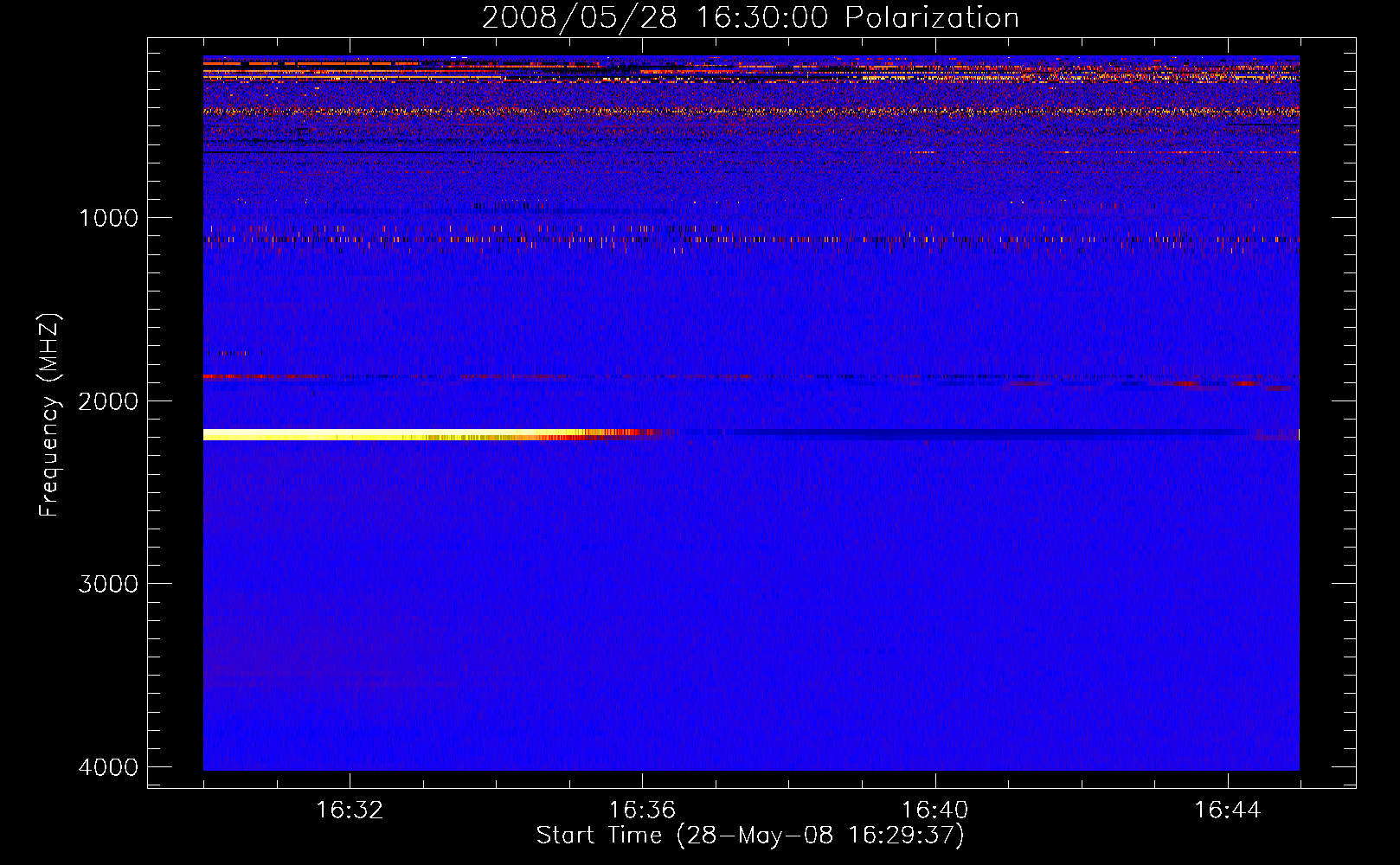The height and width of the screenshot is (865, 1400).
Task: Click the 16:40 time tick label
Action: click(934, 811)
